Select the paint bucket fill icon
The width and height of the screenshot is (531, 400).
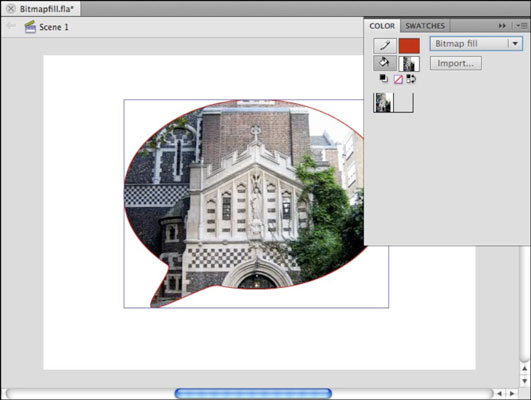click(385, 63)
